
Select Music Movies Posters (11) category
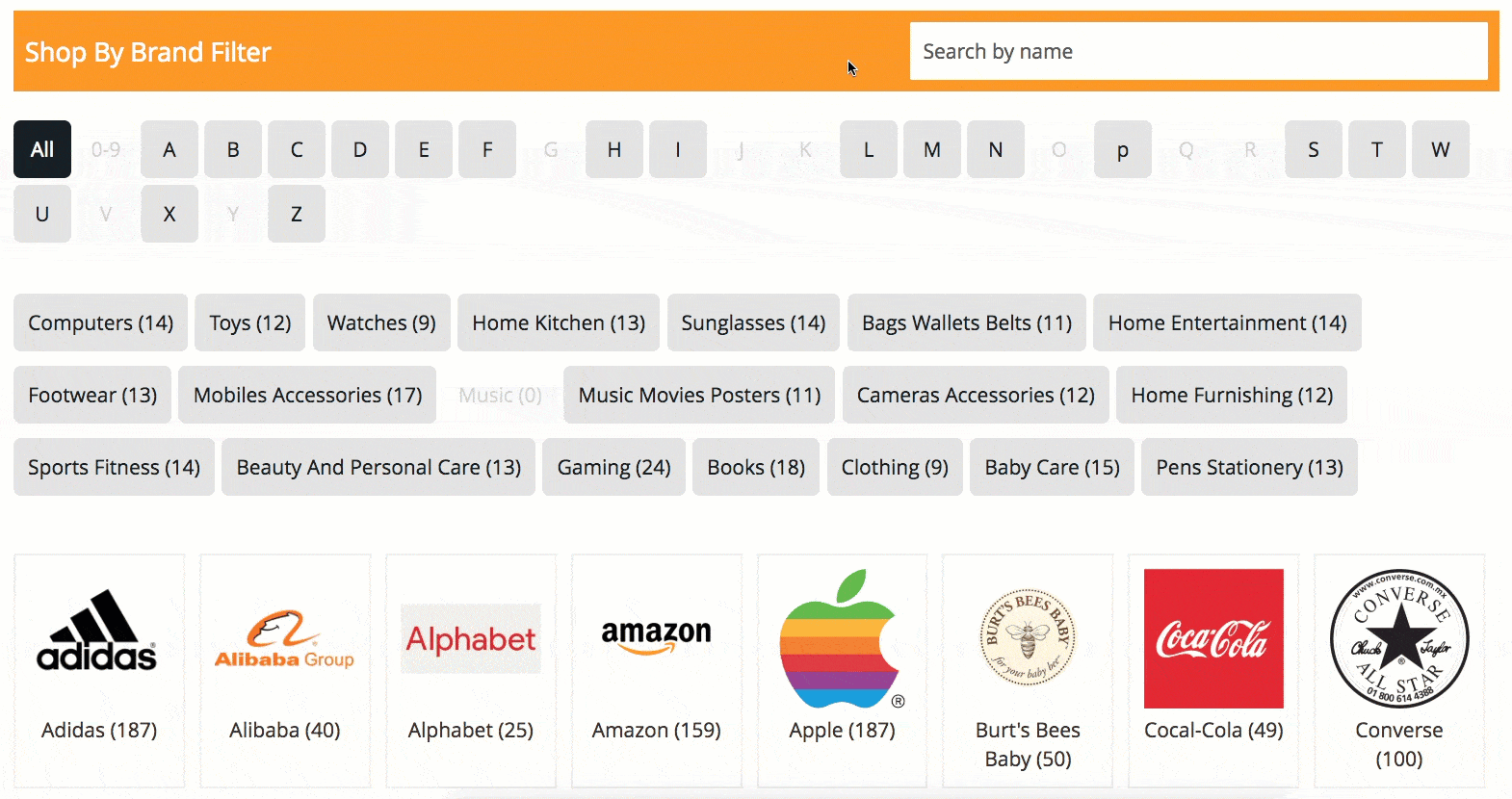coord(699,395)
